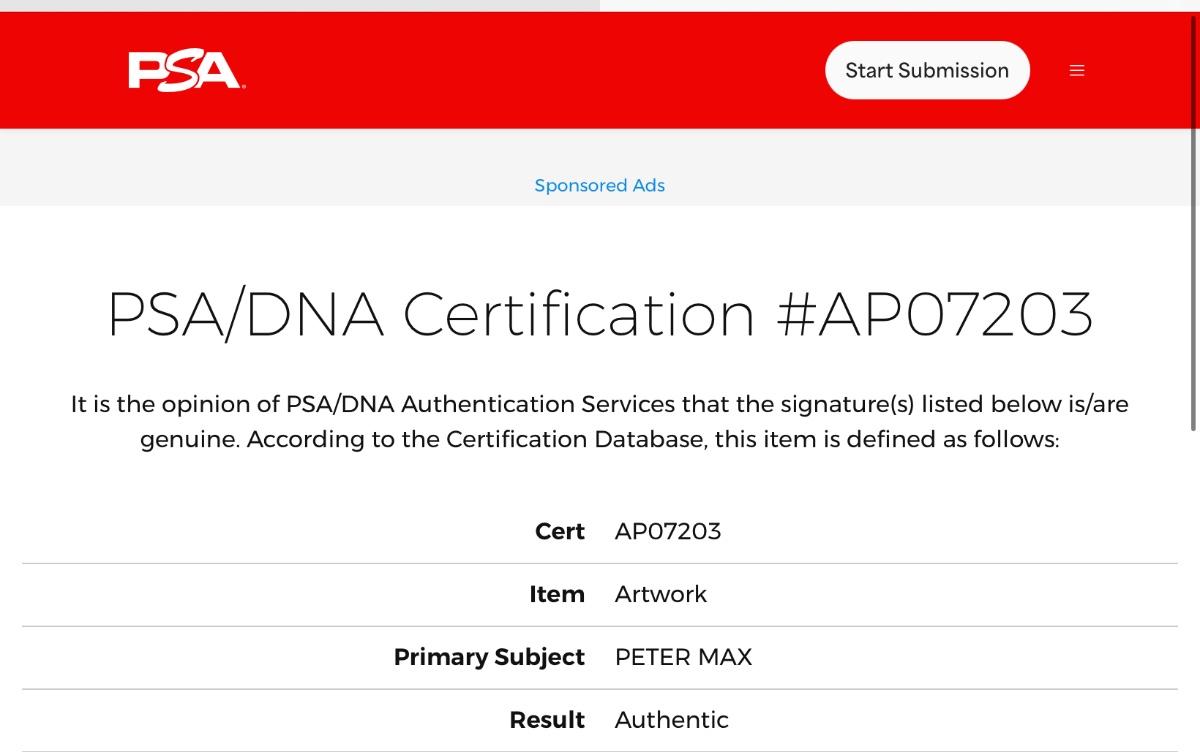Click the Item value Artwork
Image resolution: width=1200 pixels, height=752 pixels.
[661, 594]
